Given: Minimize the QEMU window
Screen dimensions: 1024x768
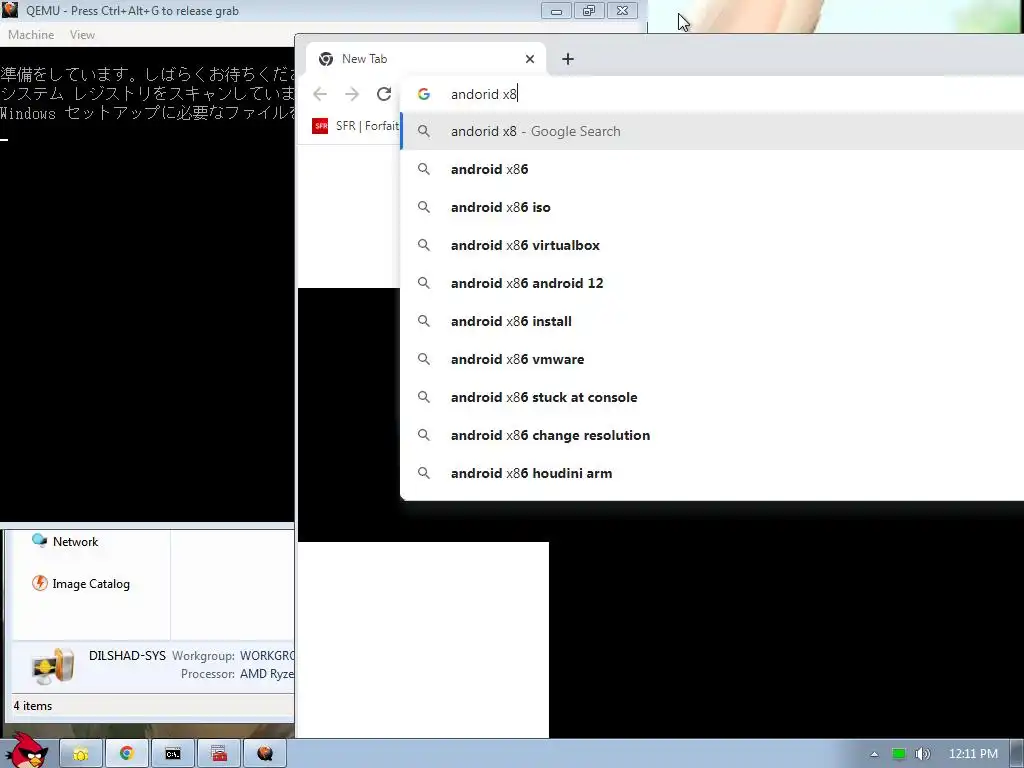Looking at the screenshot, I should (556, 10).
